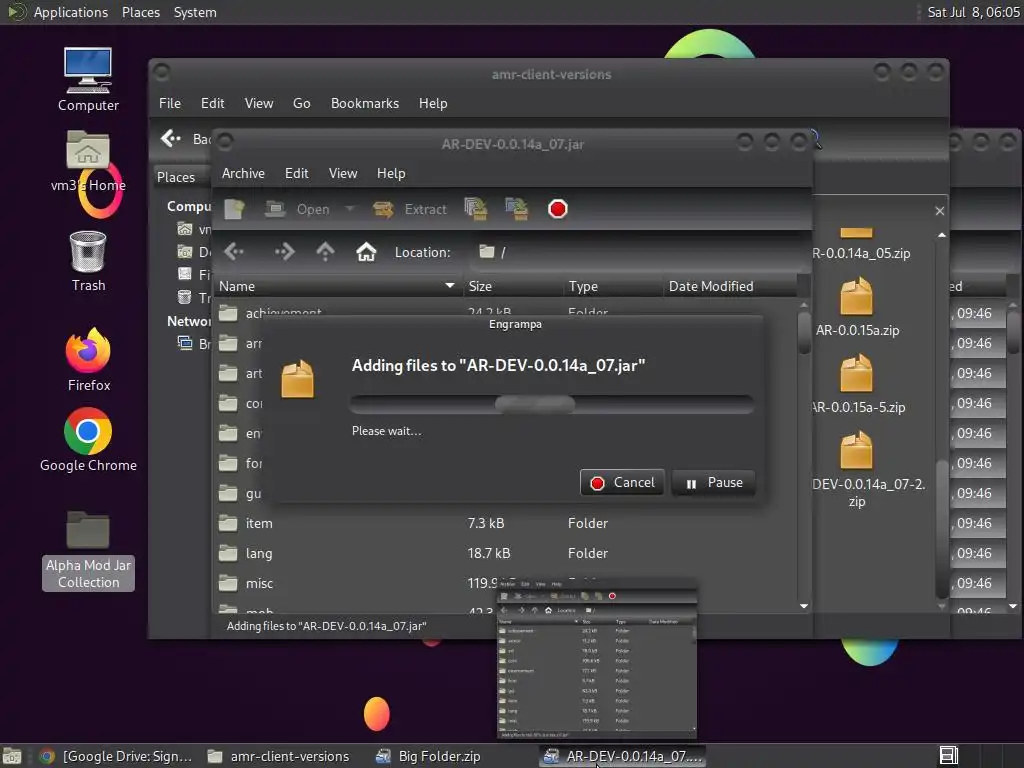Click Back button in amr-client-versions window

click(x=186, y=138)
